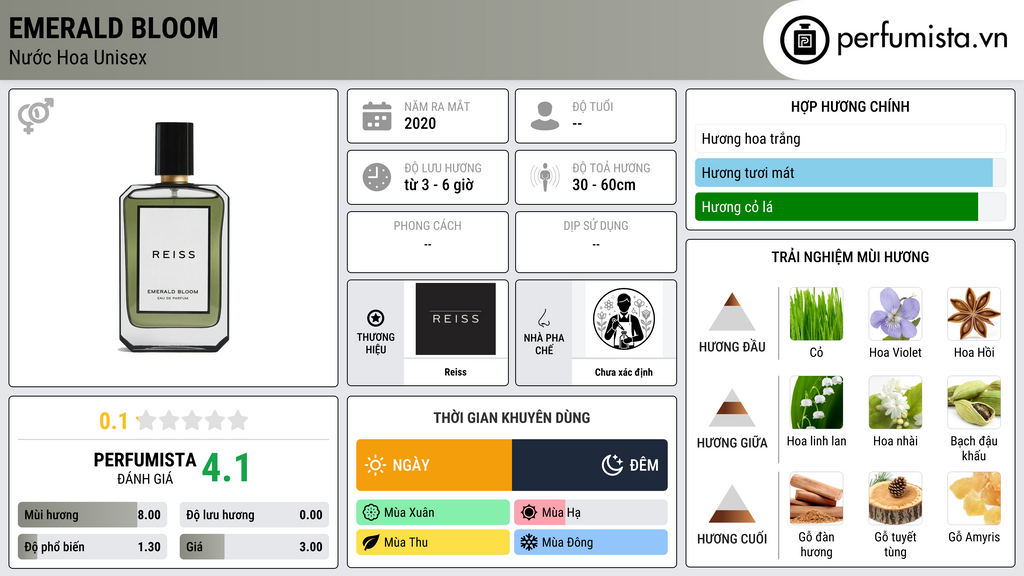Click the Dịp sử dụng occasion card
Screen dimensions: 1024x576
[596, 242]
